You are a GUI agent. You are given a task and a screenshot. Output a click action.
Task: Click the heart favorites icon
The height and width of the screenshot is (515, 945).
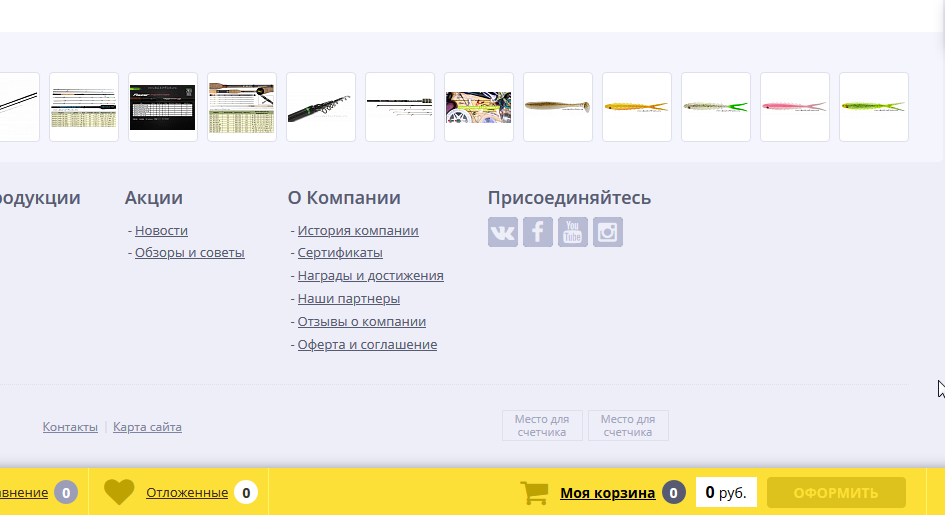tap(119, 492)
